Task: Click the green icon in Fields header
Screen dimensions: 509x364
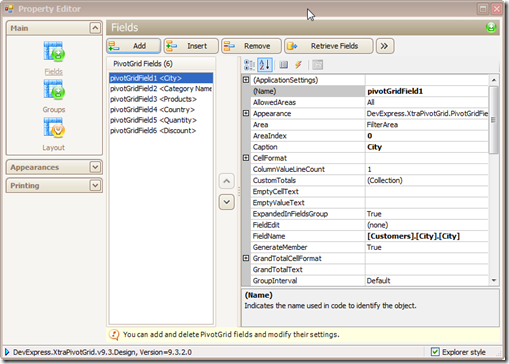Action: [491, 27]
